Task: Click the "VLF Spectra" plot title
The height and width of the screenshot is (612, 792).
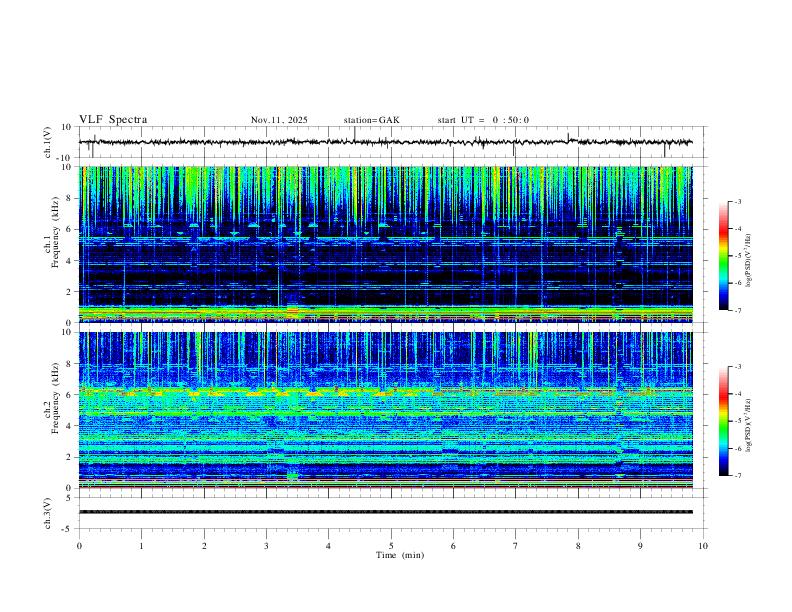Action: 113,120
